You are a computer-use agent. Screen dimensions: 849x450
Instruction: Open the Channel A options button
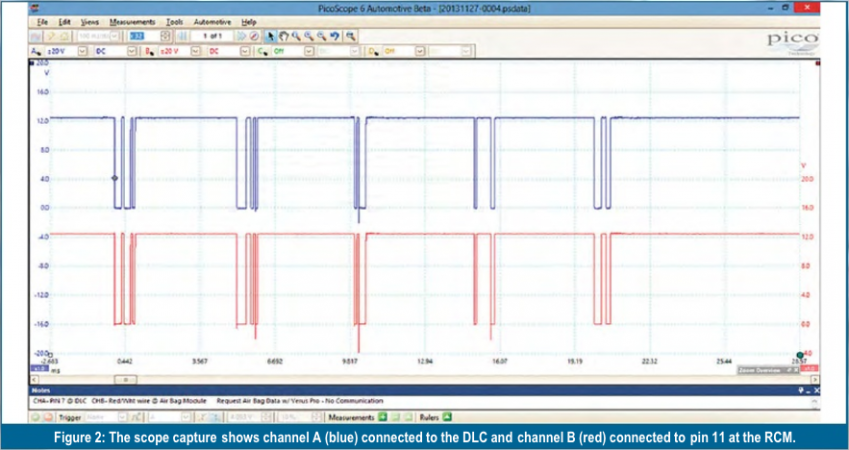click(37, 50)
